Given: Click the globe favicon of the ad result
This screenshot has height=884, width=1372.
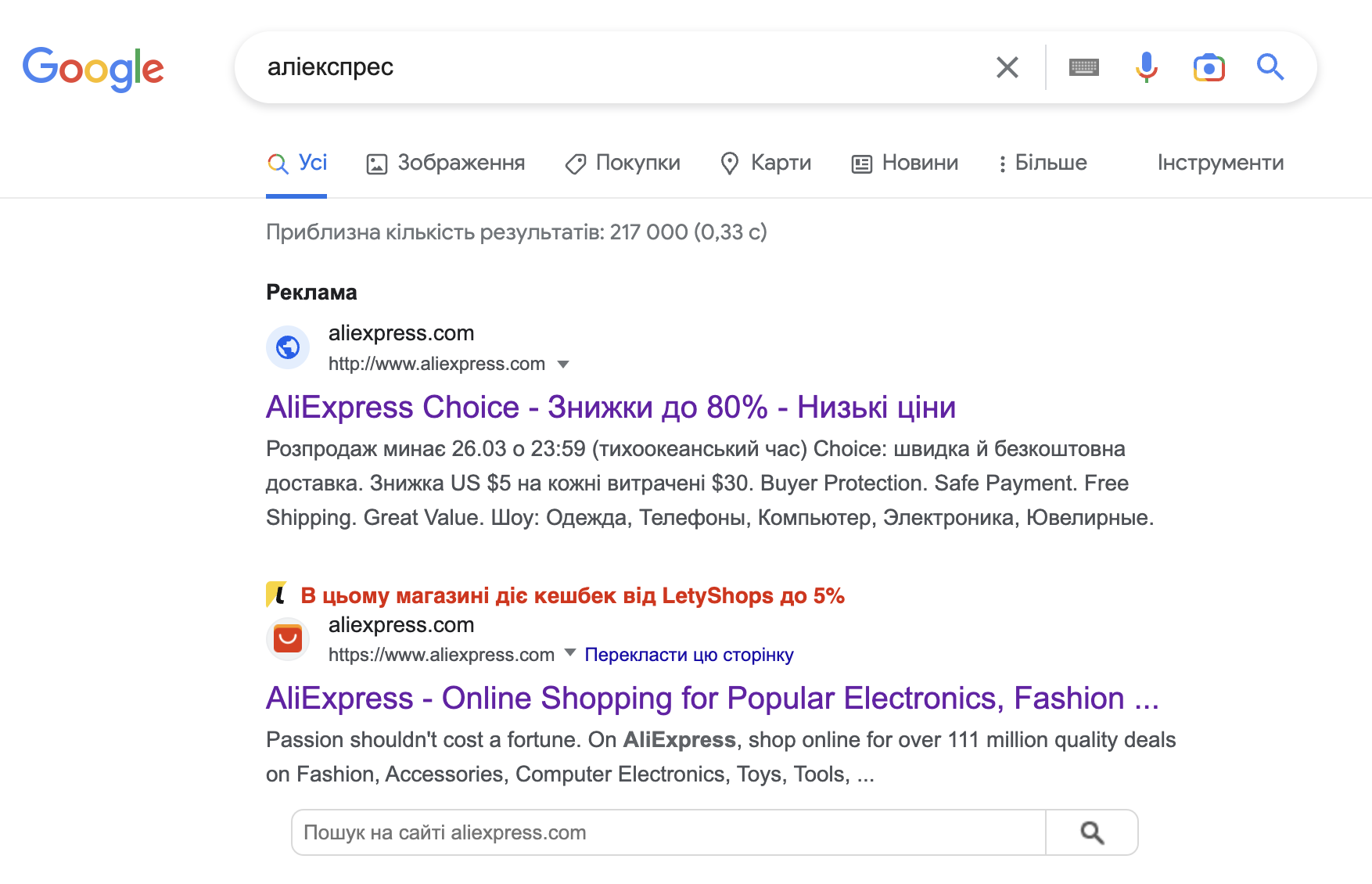Looking at the screenshot, I should point(288,347).
